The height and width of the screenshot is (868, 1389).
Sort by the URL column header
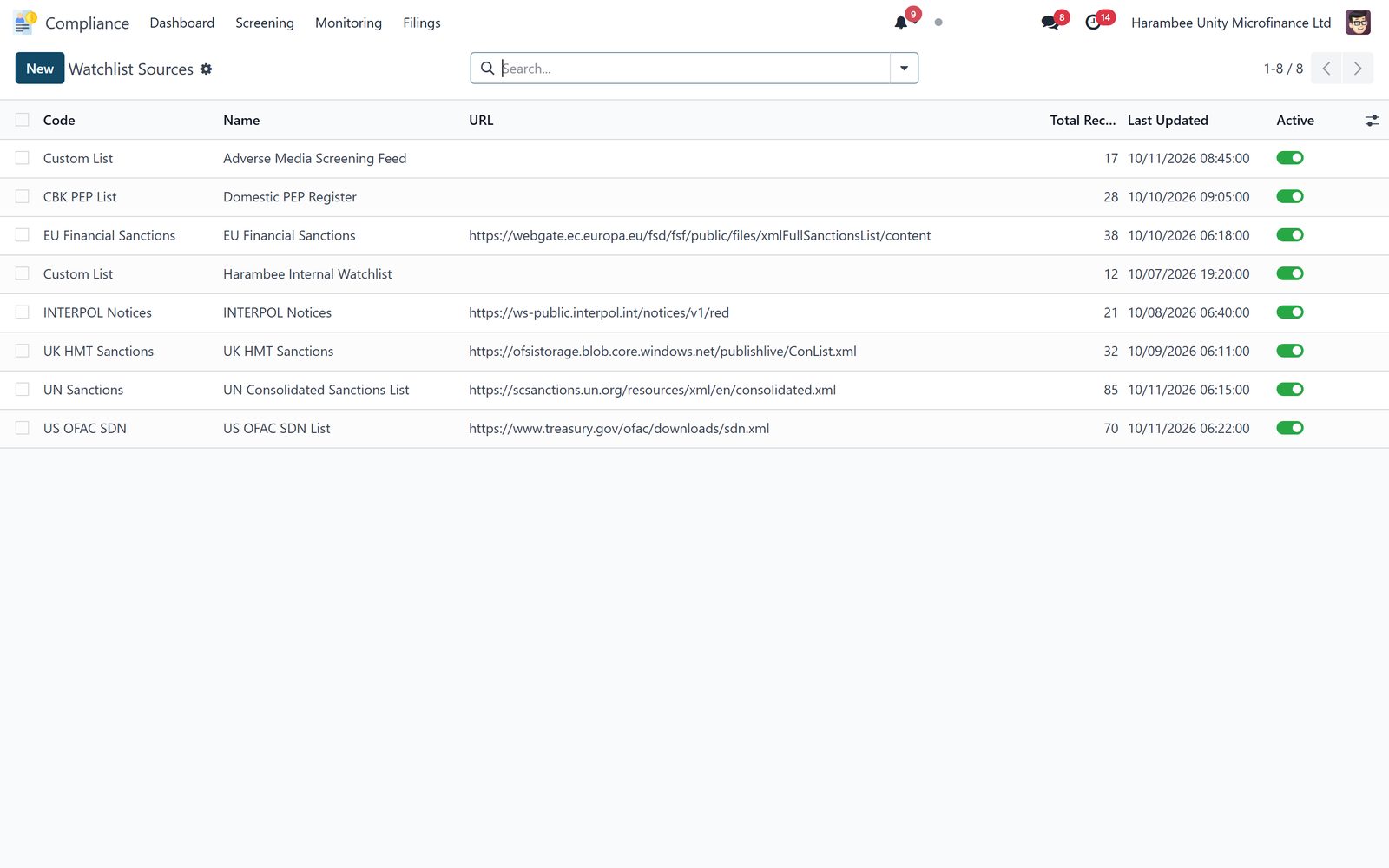click(x=481, y=121)
